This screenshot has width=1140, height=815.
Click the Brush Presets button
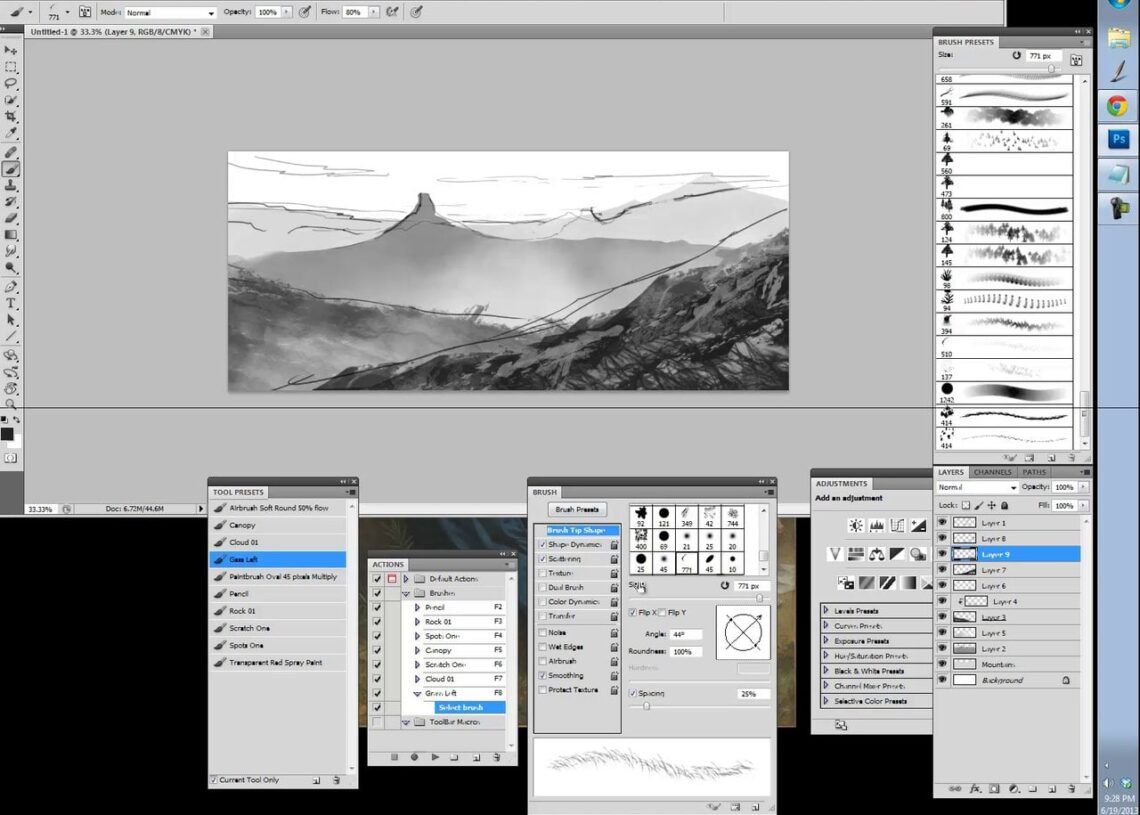click(x=577, y=509)
